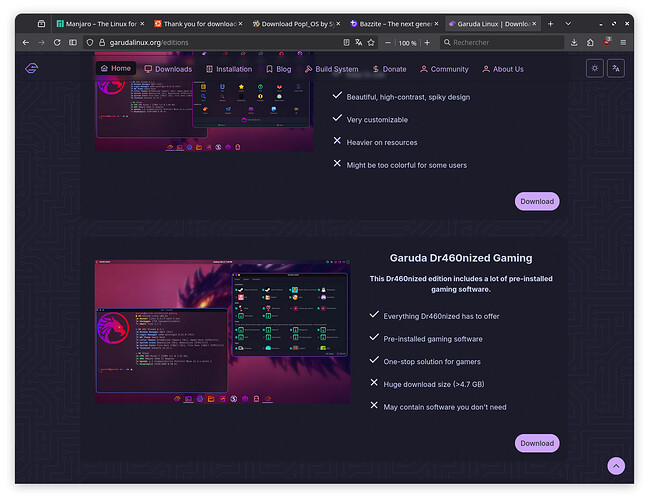Click the scroll-to-top arrow button
Viewport: 649px width, 500px height.
(616, 465)
